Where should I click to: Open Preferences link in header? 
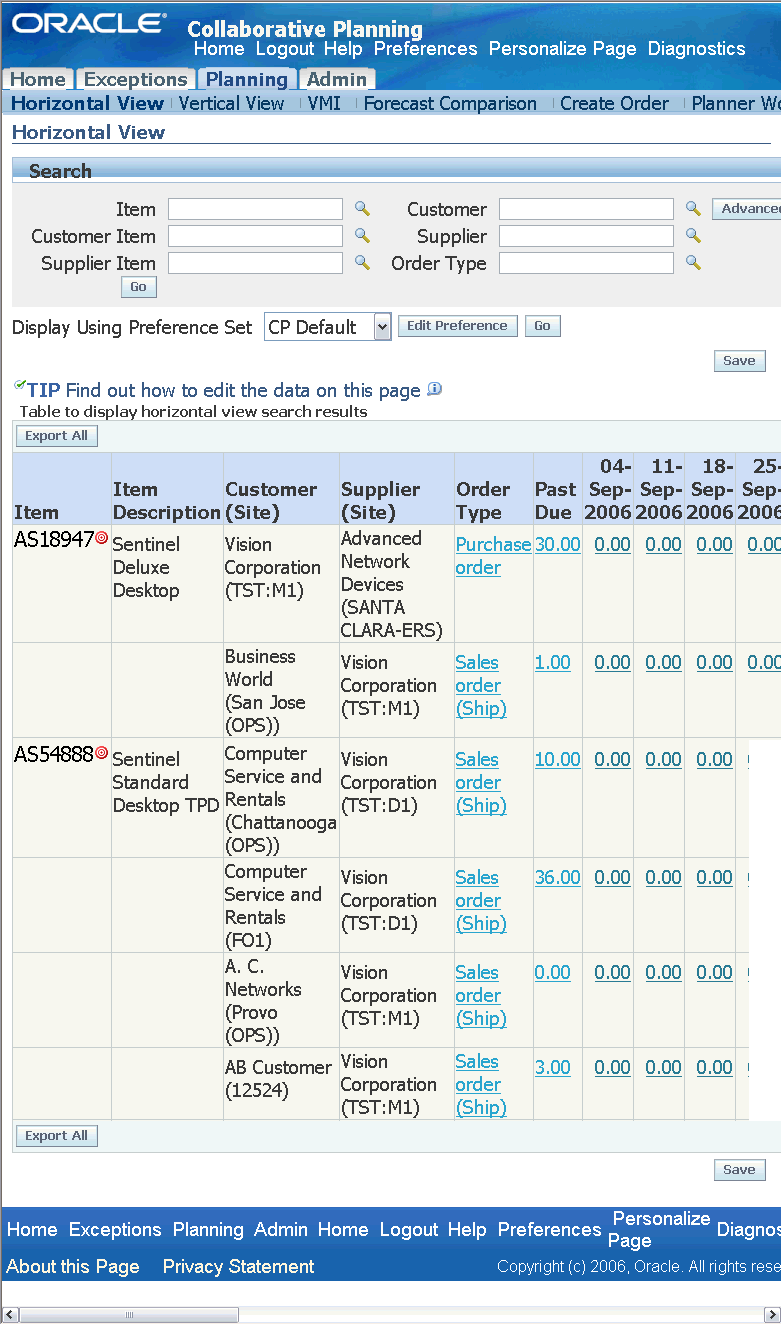pyautogui.click(x=425, y=49)
